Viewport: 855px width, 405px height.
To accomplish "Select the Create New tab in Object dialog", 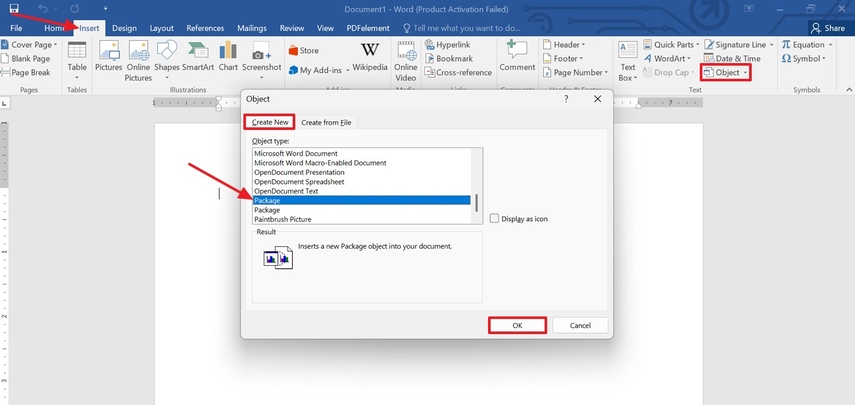I will pyautogui.click(x=270, y=122).
